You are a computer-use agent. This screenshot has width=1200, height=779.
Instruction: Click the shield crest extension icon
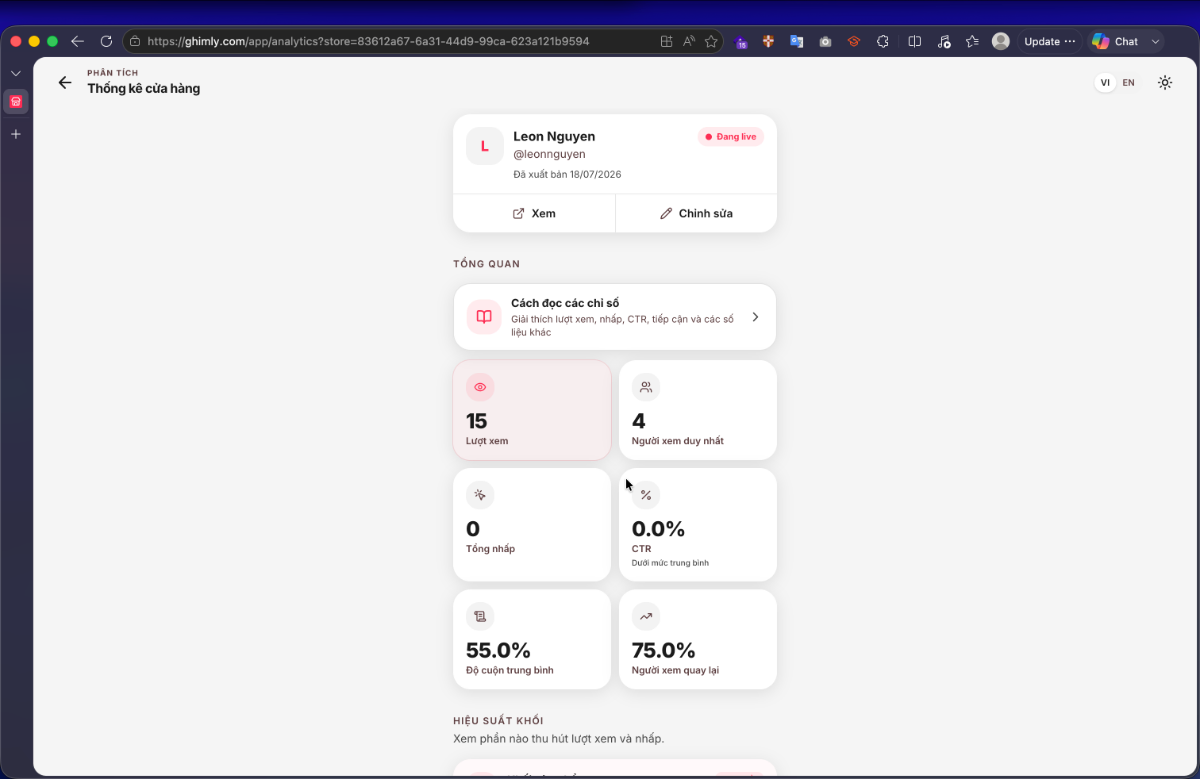click(x=769, y=42)
